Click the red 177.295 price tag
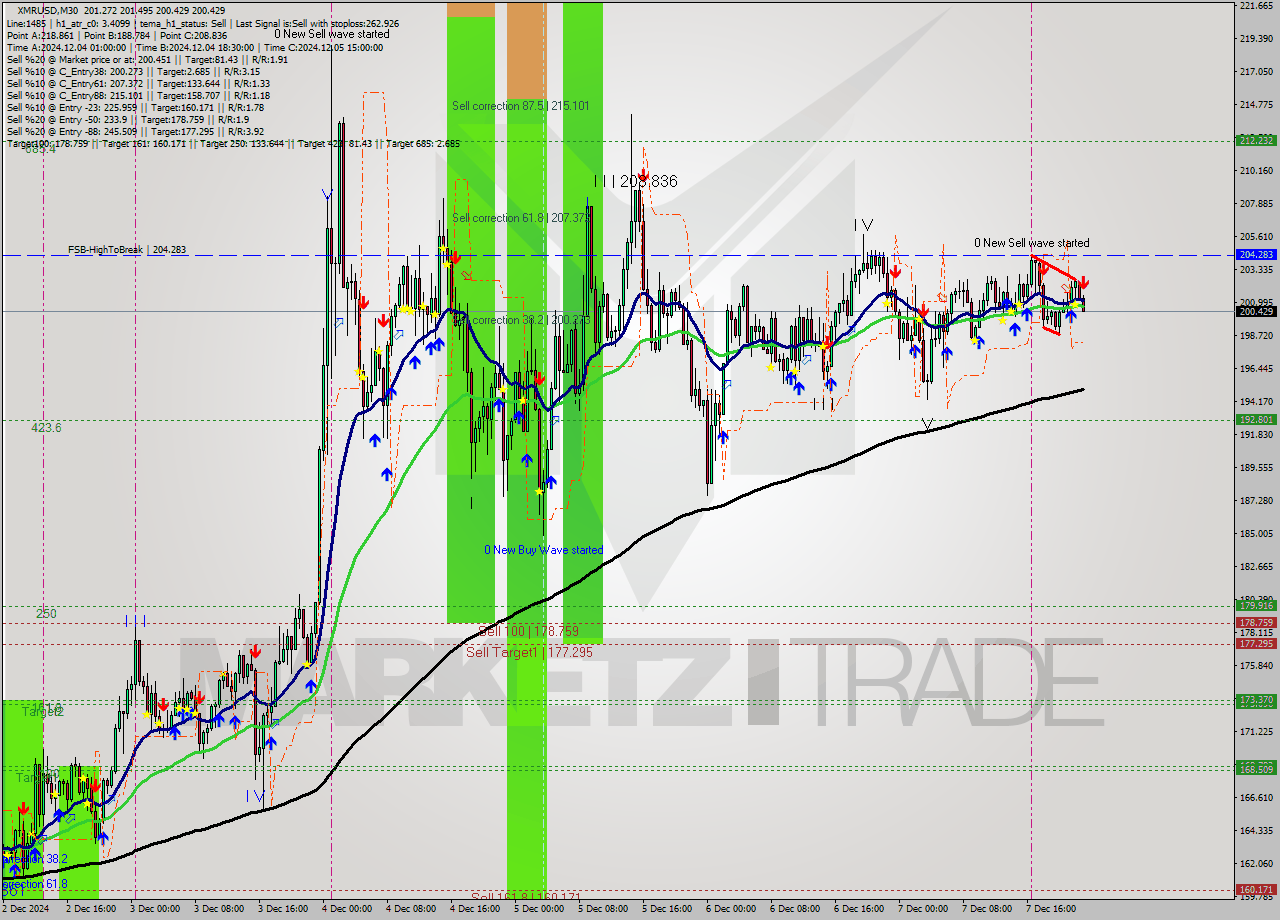Screen dimensions: 1280x920 pos(1255,643)
